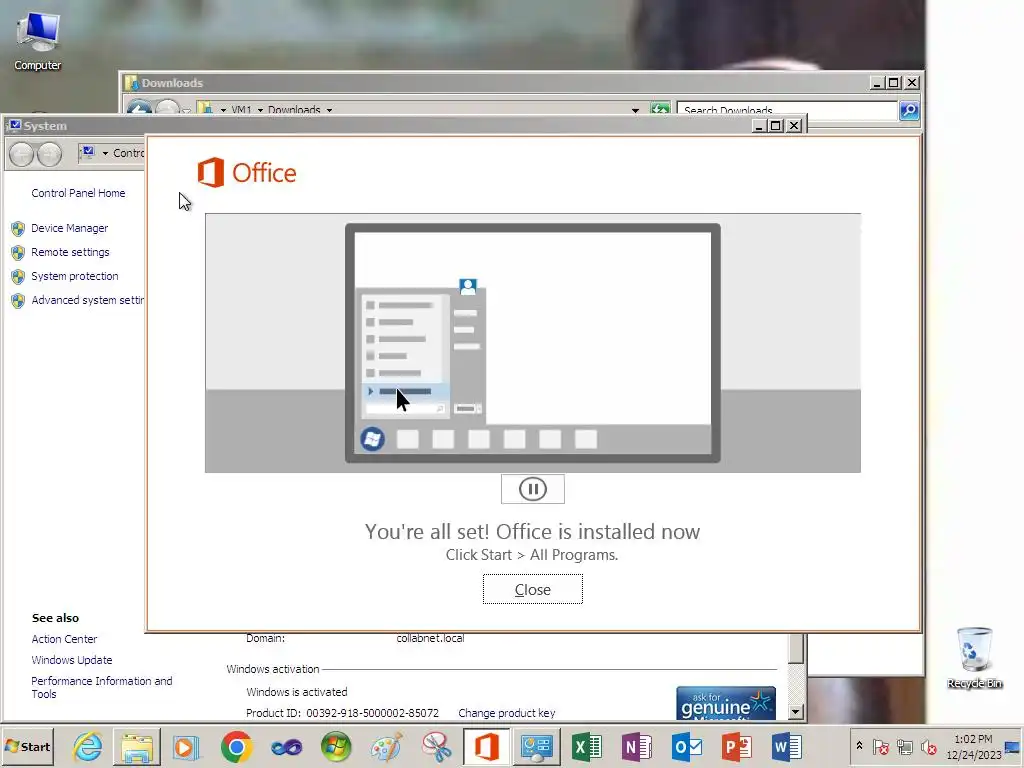This screenshot has height=768, width=1024.
Task: Click the System window scrollbar thumb
Action: (796, 648)
